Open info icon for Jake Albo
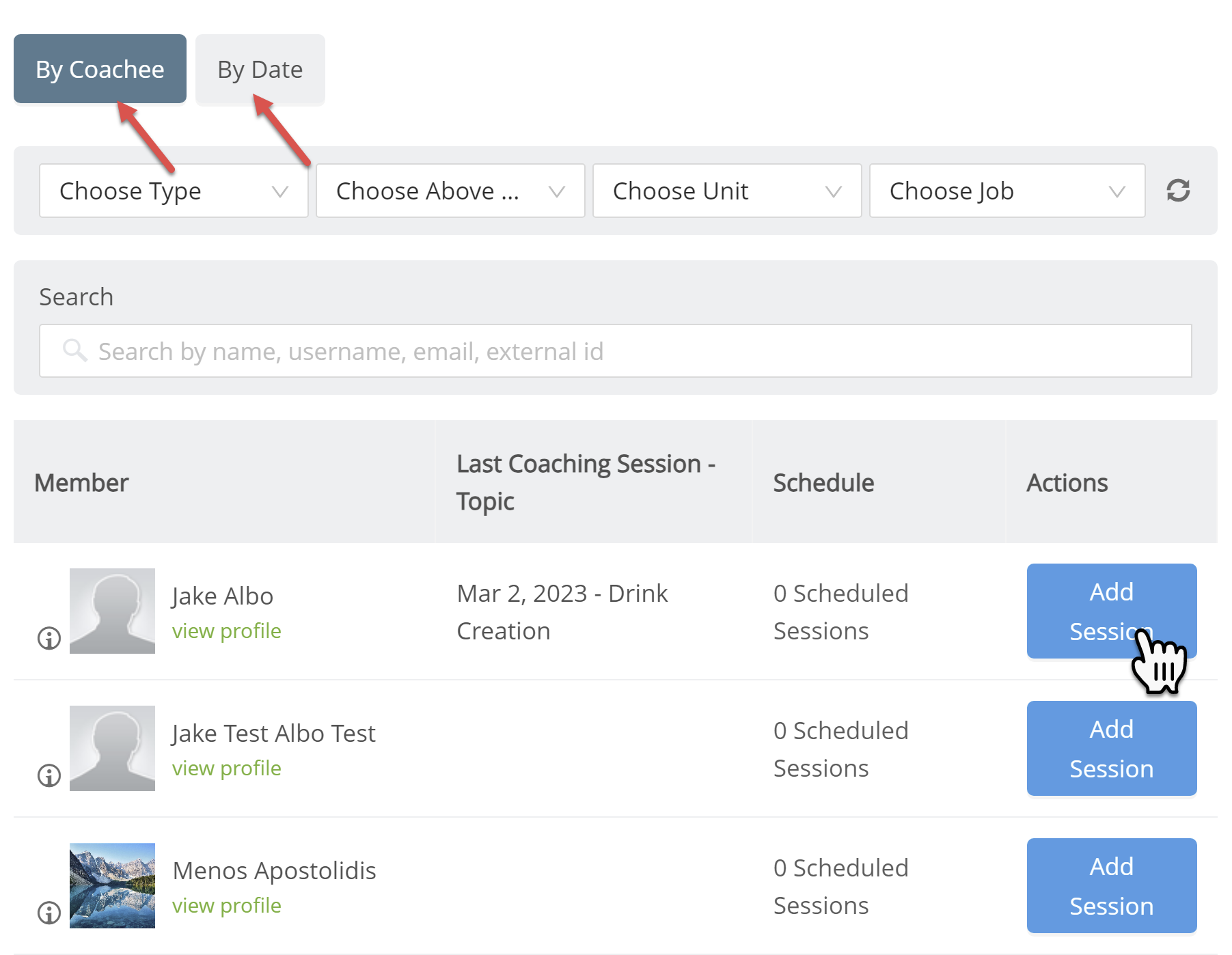Screen dimensions: 1232x955 point(49,638)
